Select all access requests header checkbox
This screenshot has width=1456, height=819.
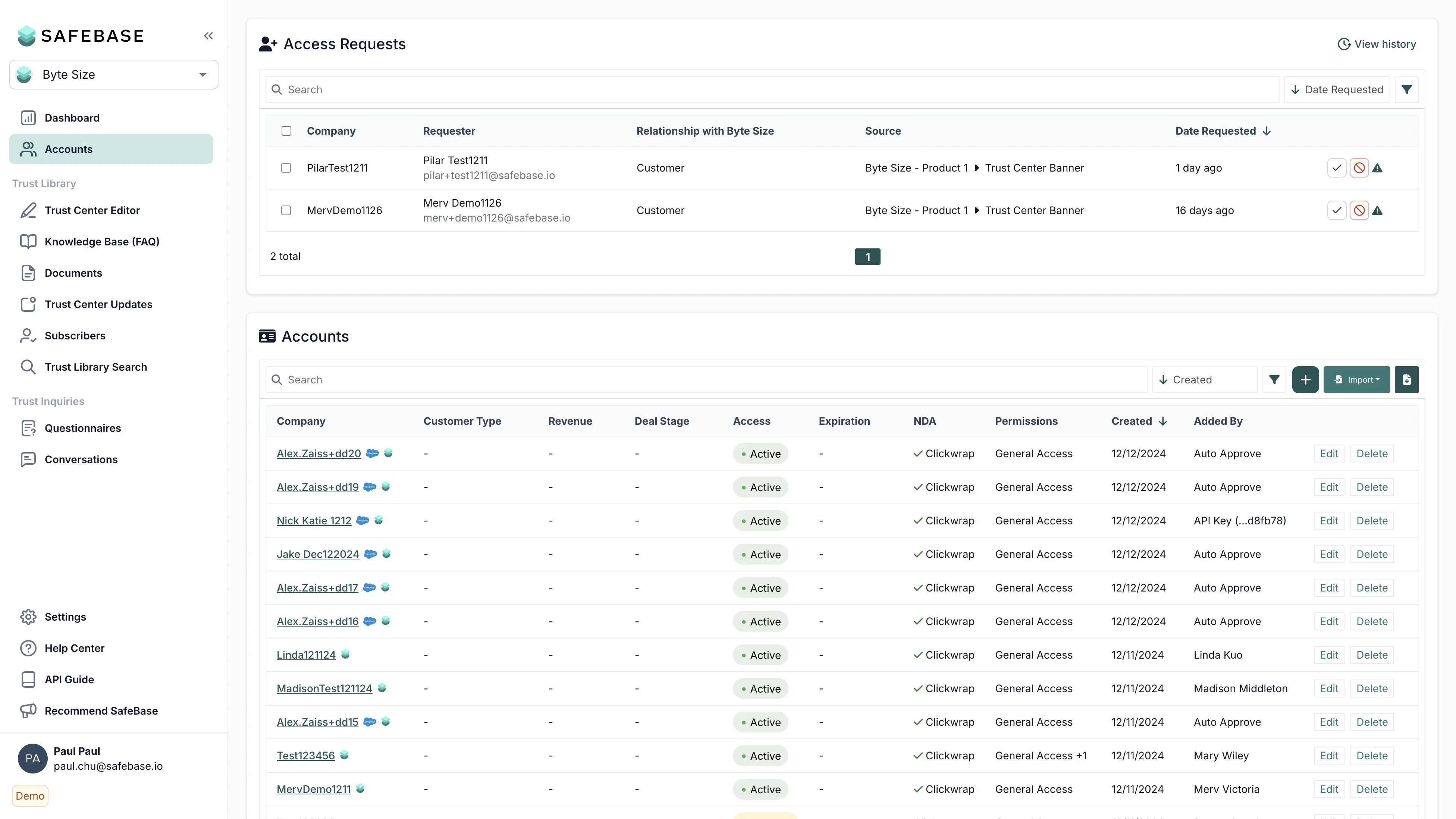286,131
